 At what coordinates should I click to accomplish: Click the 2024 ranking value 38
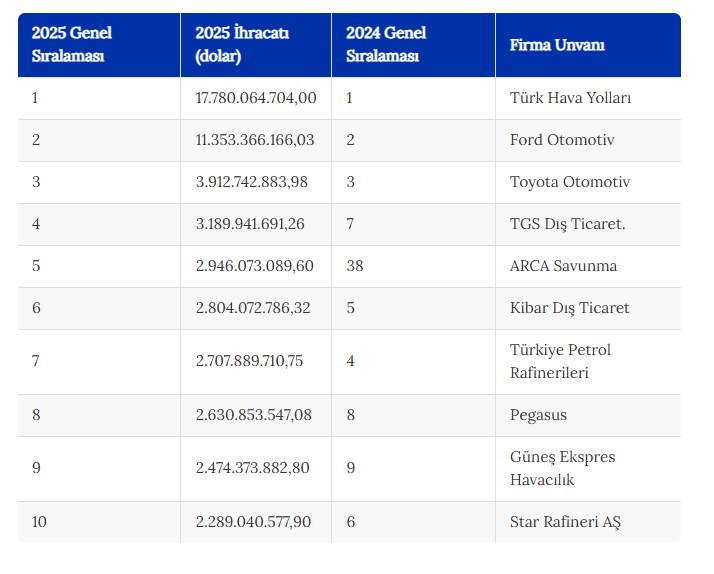355,265
